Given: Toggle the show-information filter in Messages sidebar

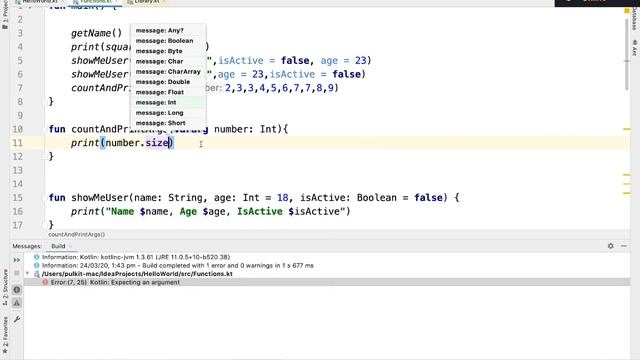Looking at the screenshot, I should point(17,290).
